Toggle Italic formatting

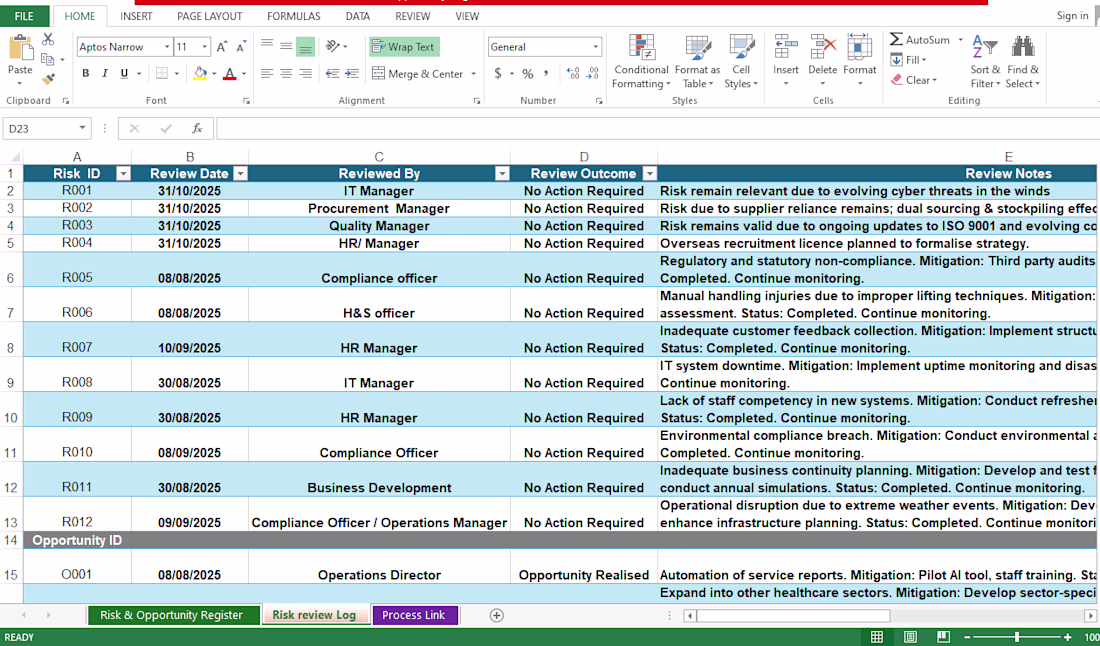point(105,73)
